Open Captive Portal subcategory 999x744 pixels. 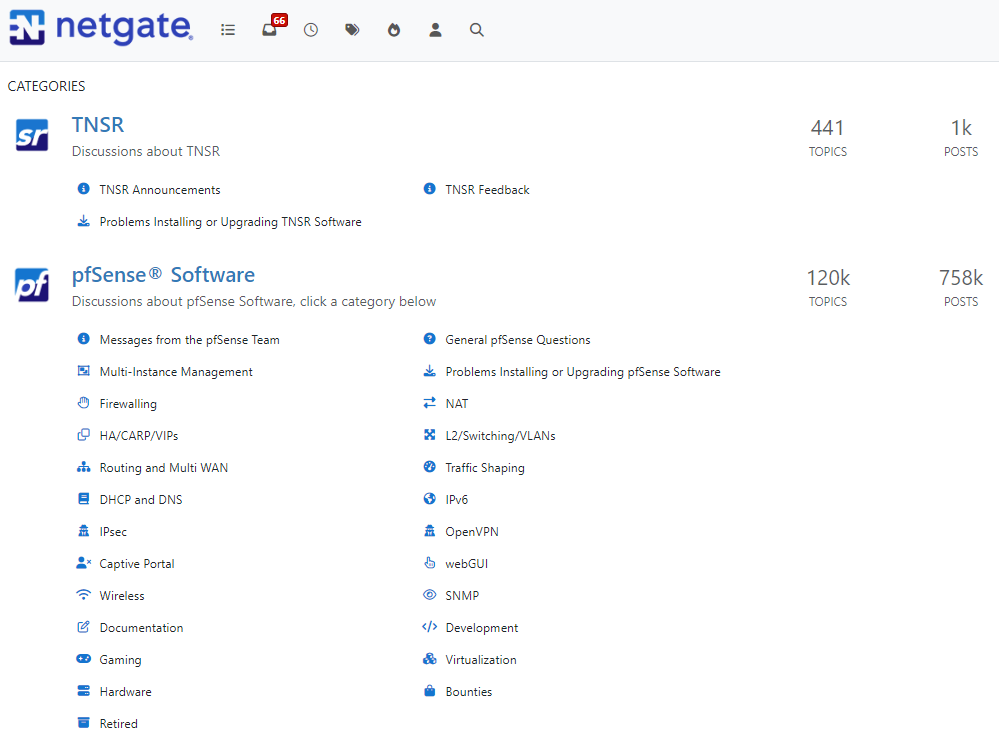coord(137,564)
